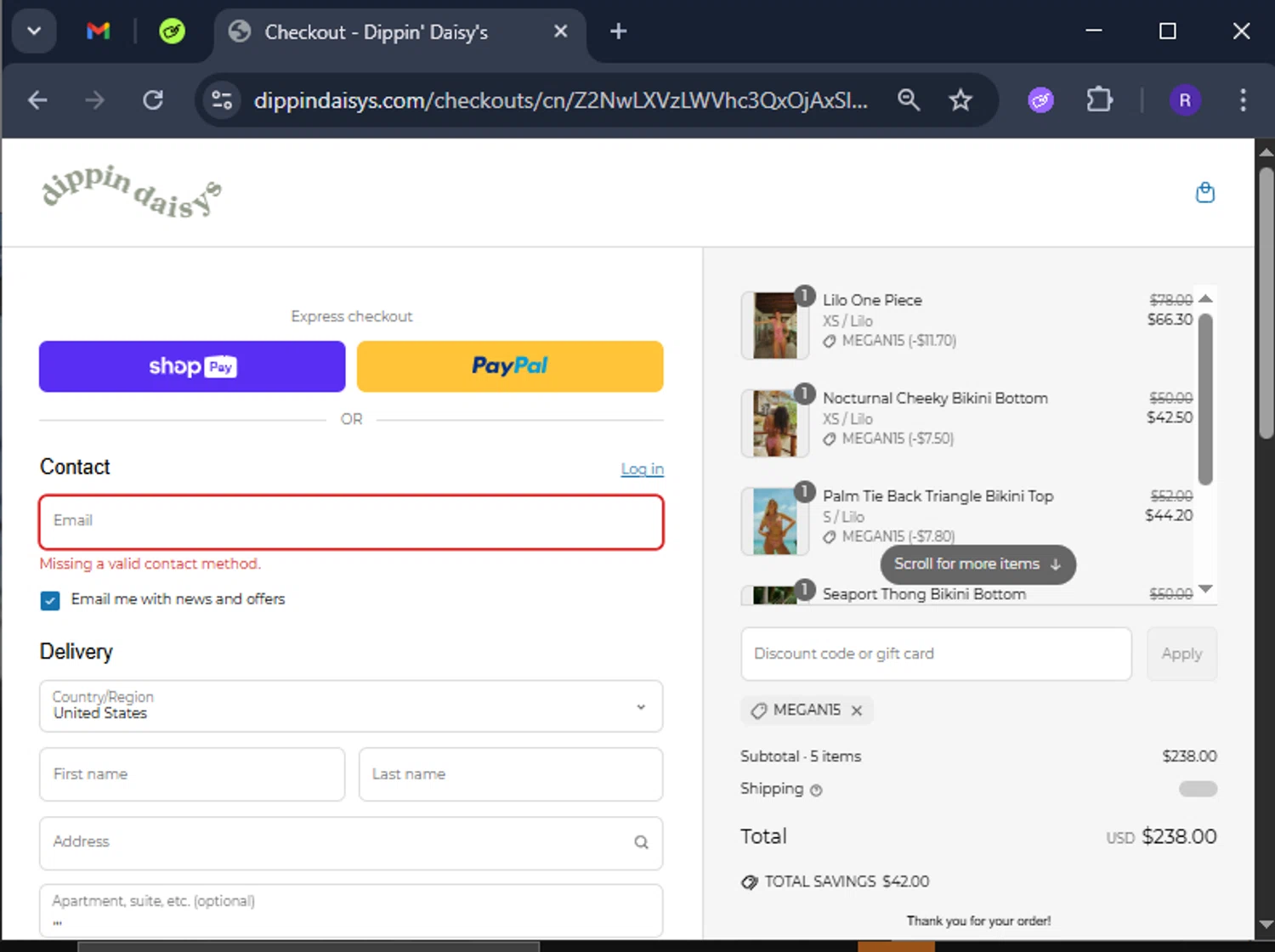
Task: Click the order items scroll up arrow
Action: click(1205, 298)
